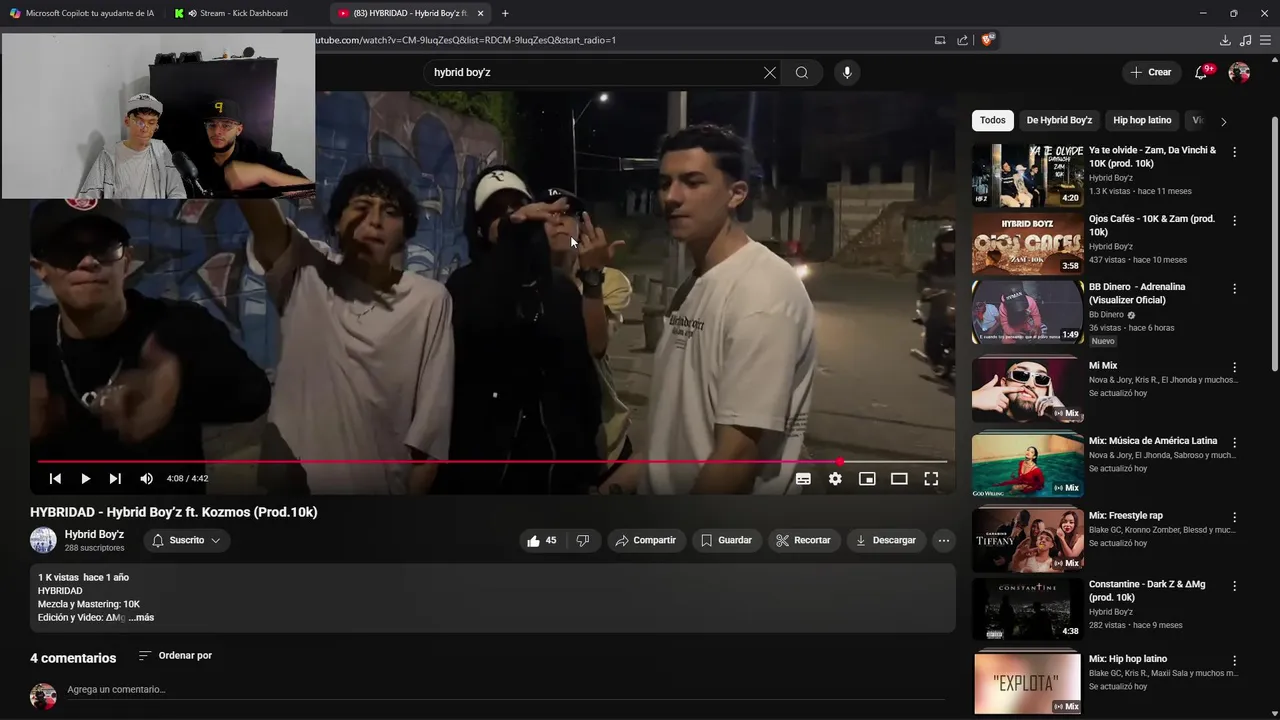Expand description with ...más
This screenshot has width=1280, height=720.
141,618
